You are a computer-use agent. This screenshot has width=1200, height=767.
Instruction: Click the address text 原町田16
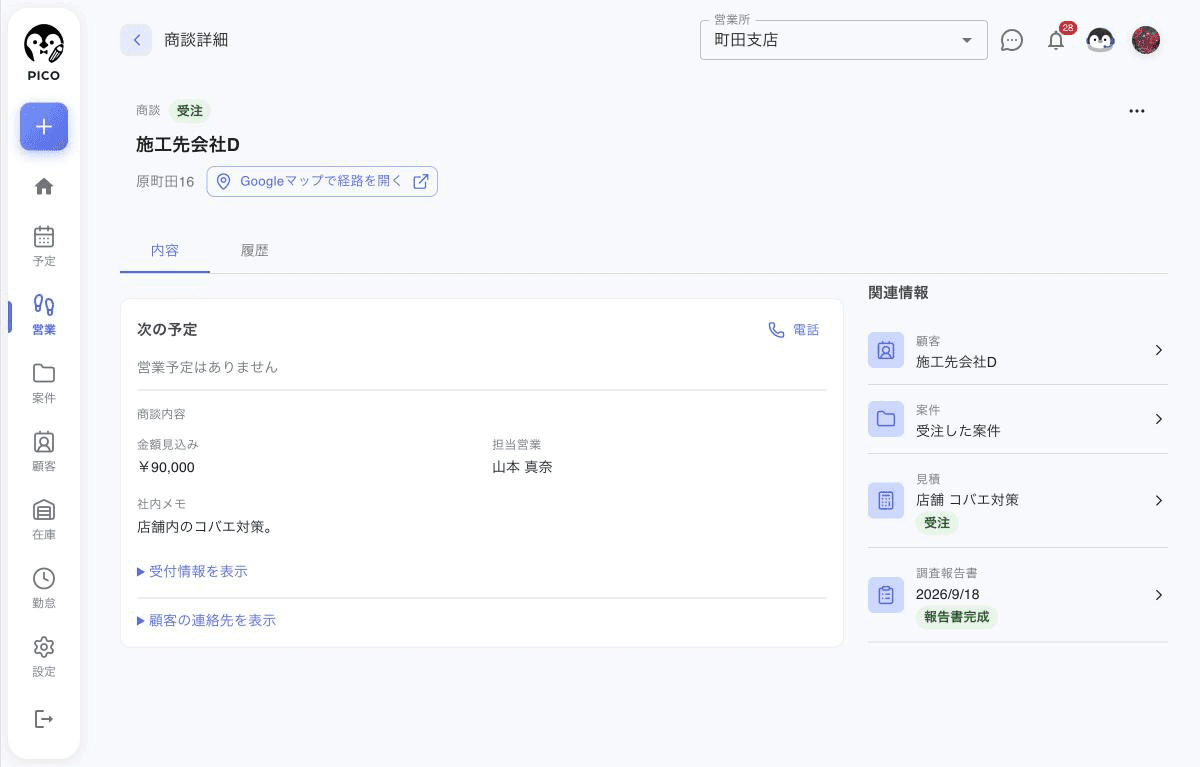click(165, 182)
